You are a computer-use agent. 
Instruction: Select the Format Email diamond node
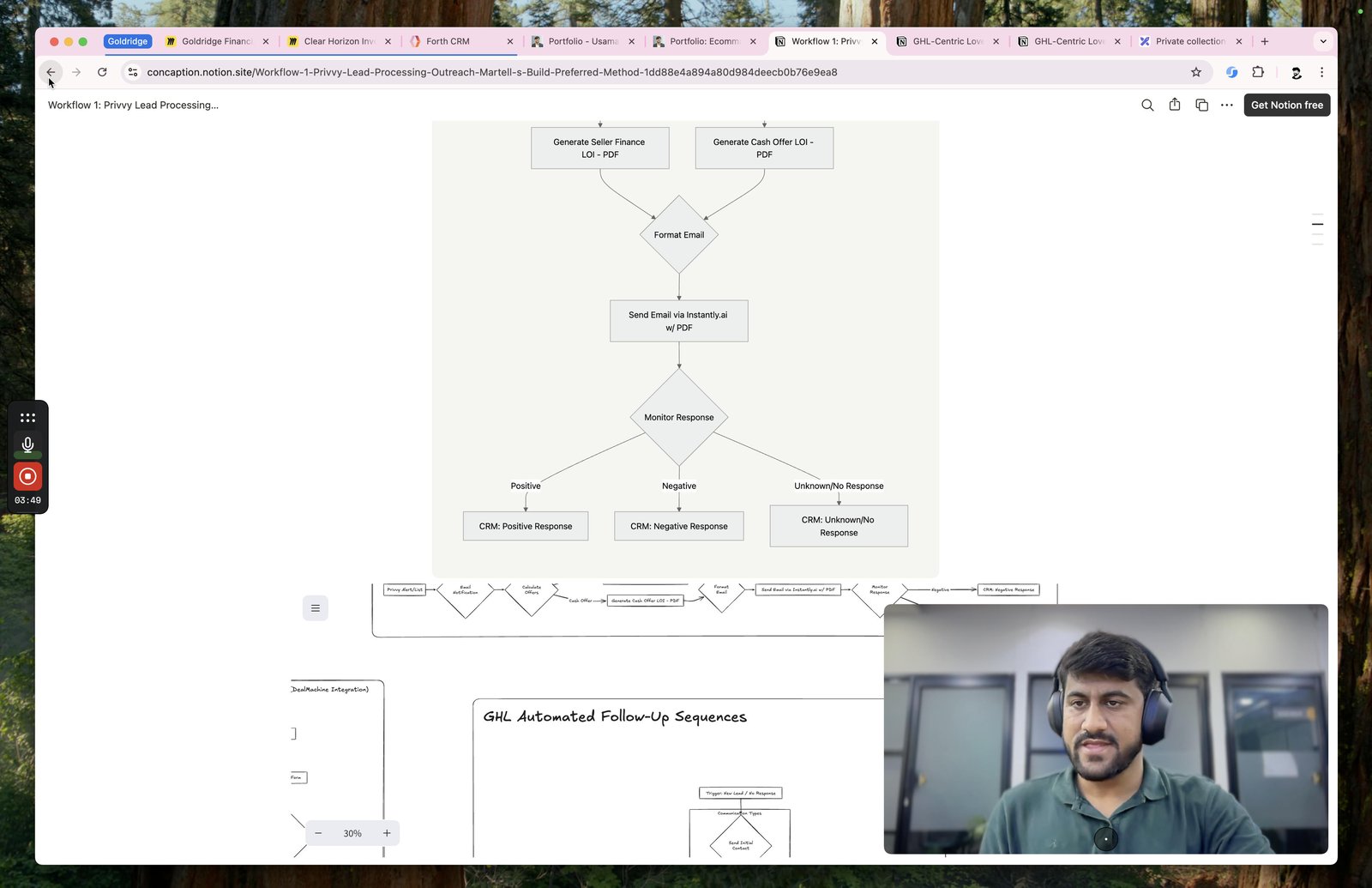(x=679, y=234)
